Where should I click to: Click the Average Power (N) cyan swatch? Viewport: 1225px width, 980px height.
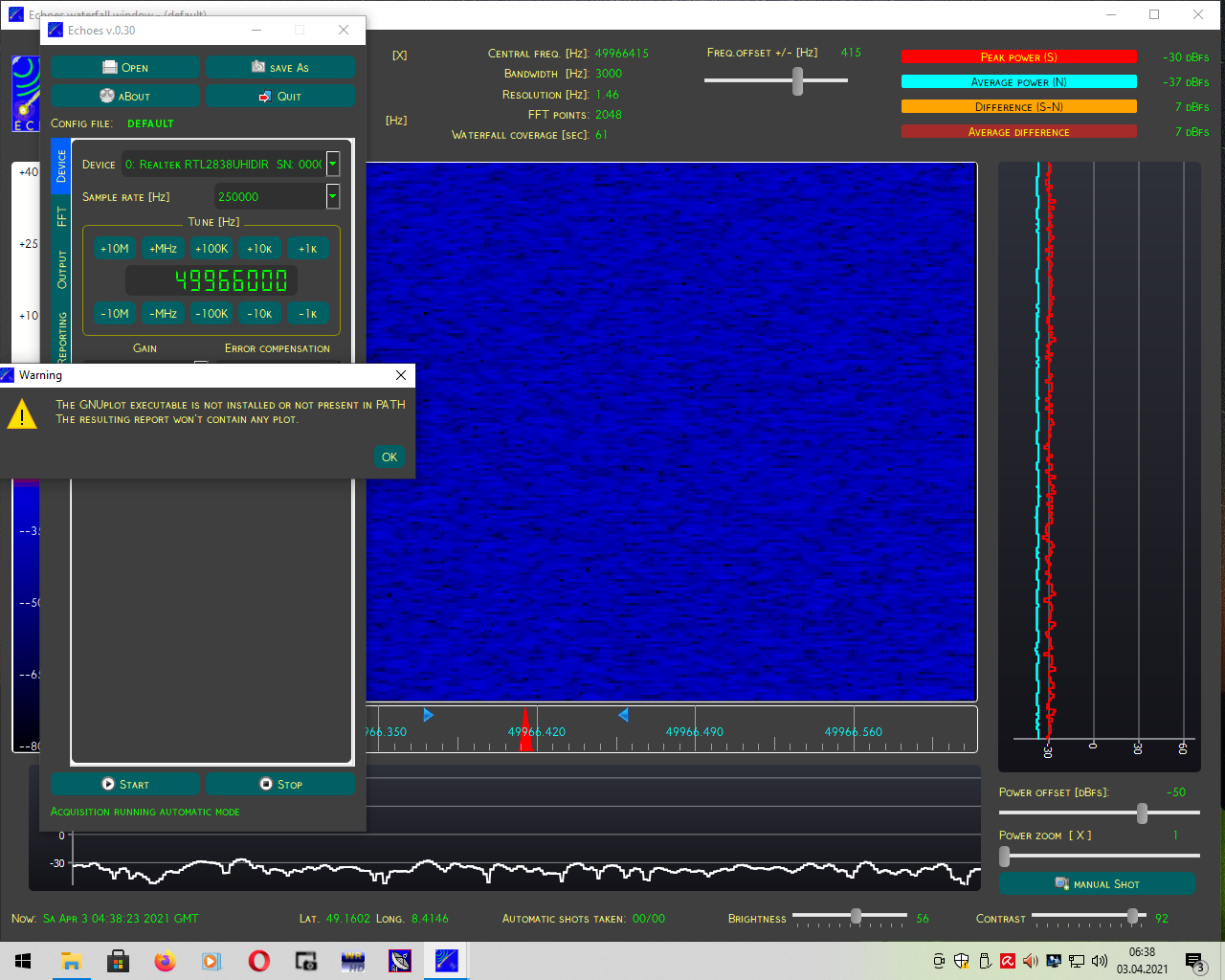pos(1018,81)
